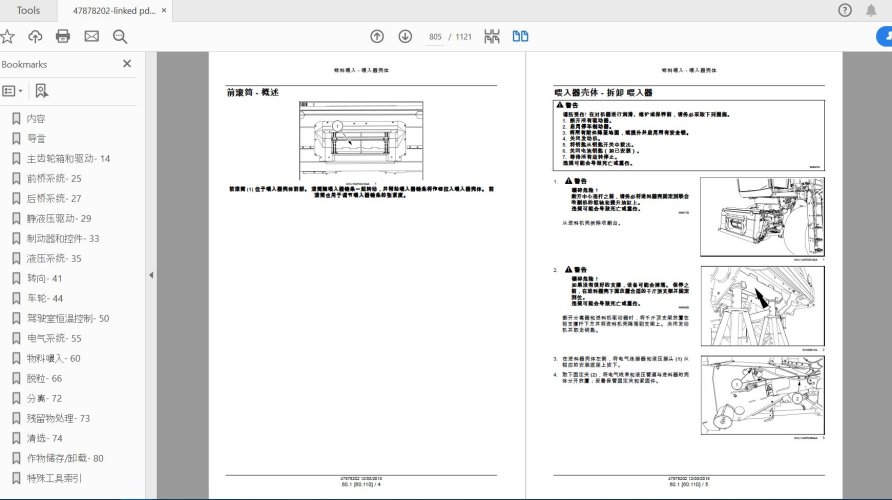
Task: Open bookmark options dropdown menu
Action: (x=13, y=90)
